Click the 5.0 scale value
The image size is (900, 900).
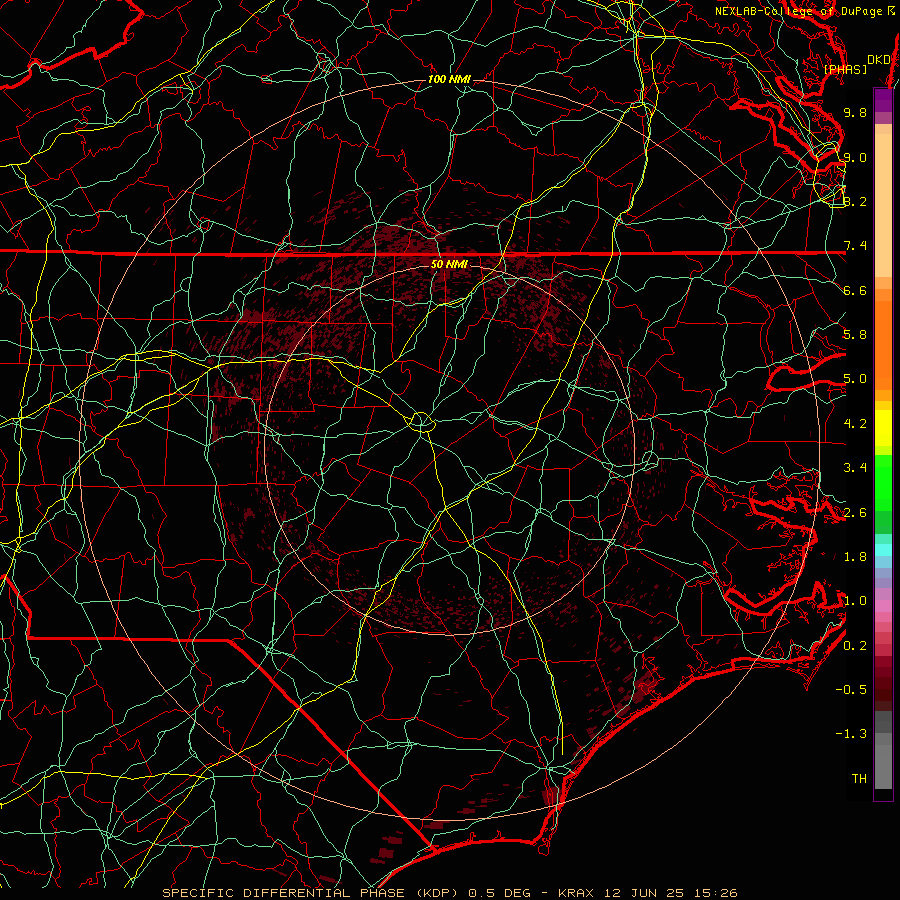[855, 379]
